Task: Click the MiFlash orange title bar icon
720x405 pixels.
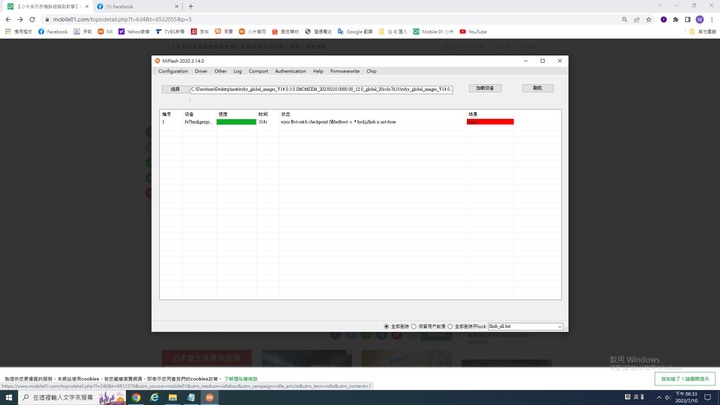Action: [158, 61]
